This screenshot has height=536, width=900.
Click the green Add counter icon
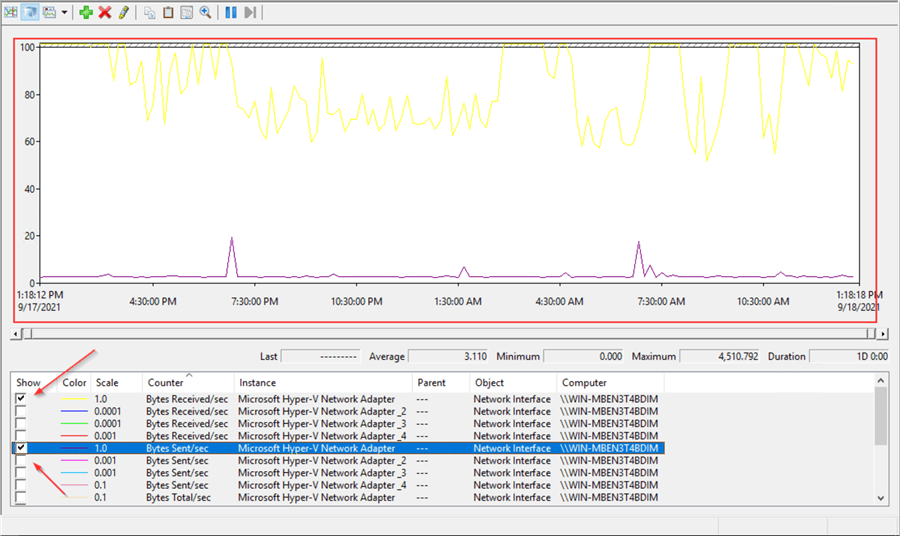(86, 12)
